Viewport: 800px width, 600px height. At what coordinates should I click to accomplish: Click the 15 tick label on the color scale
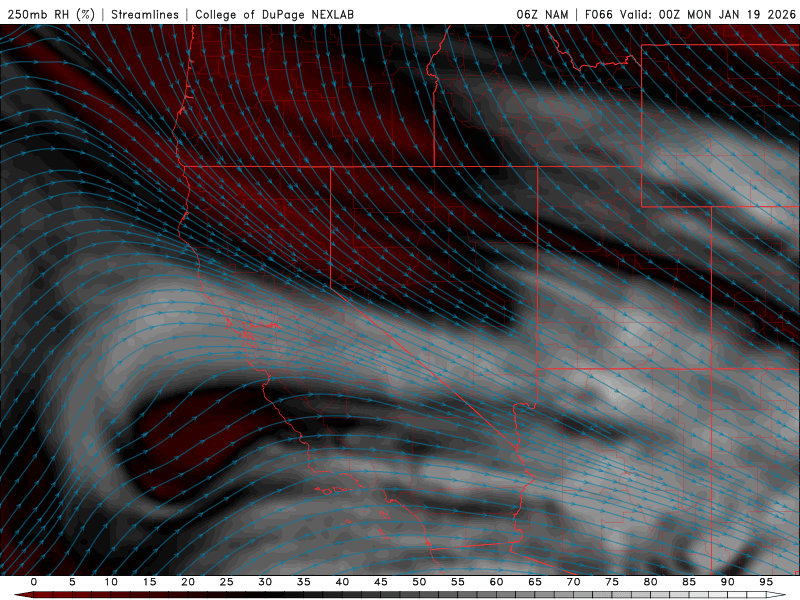pos(149,582)
